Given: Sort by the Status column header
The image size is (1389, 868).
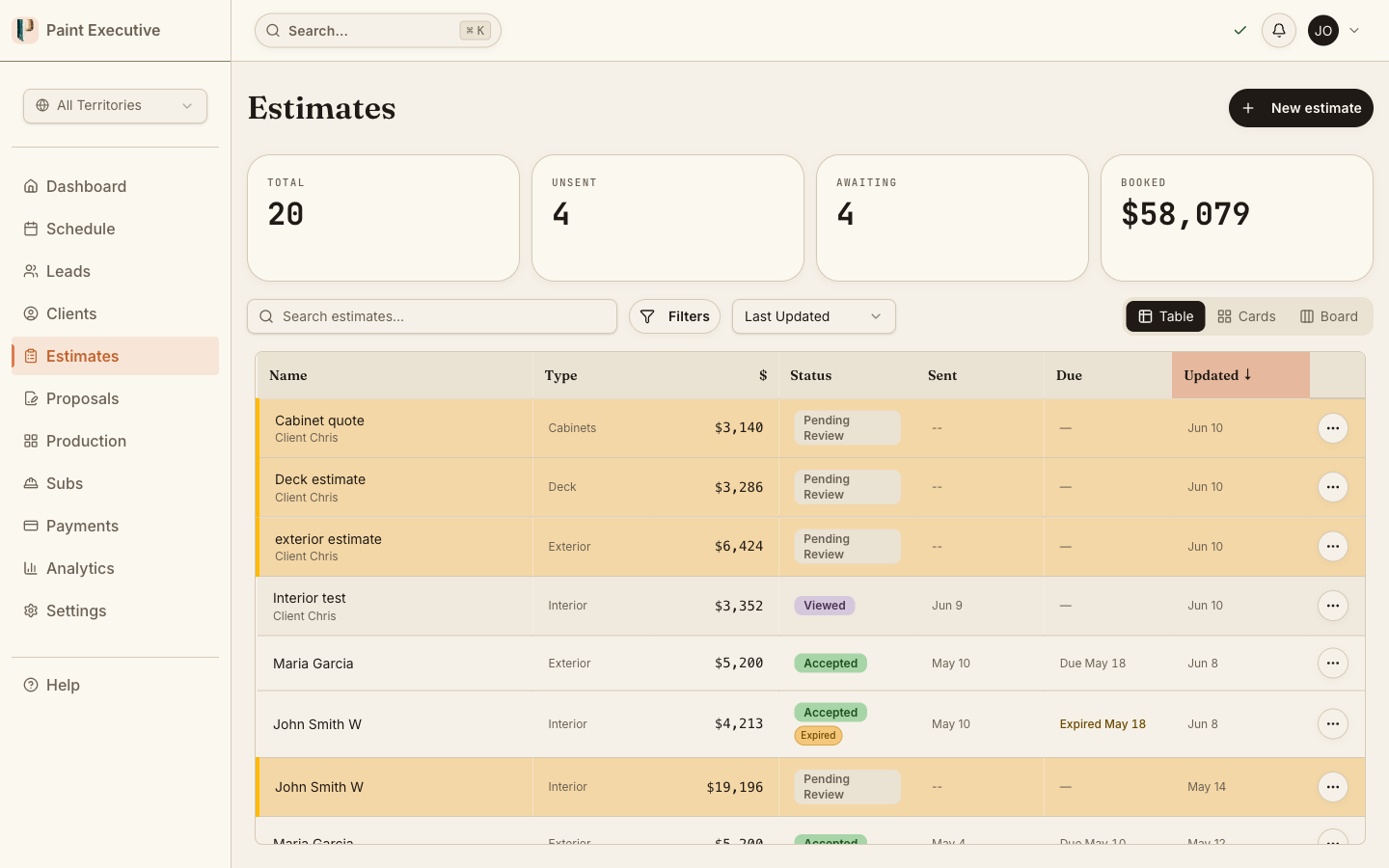Looking at the screenshot, I should [x=846, y=375].
